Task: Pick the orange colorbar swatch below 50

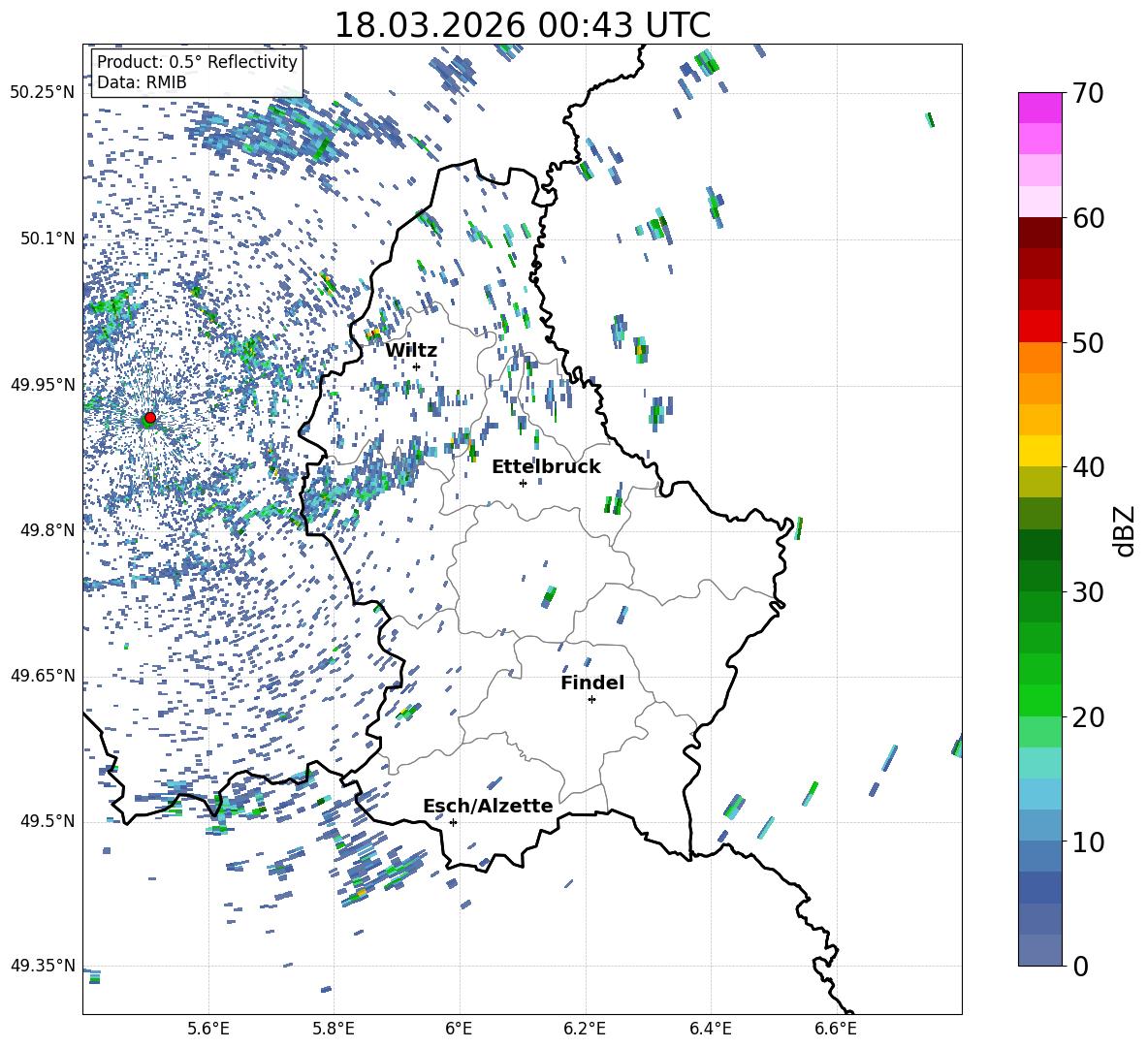Action: click(x=1040, y=358)
